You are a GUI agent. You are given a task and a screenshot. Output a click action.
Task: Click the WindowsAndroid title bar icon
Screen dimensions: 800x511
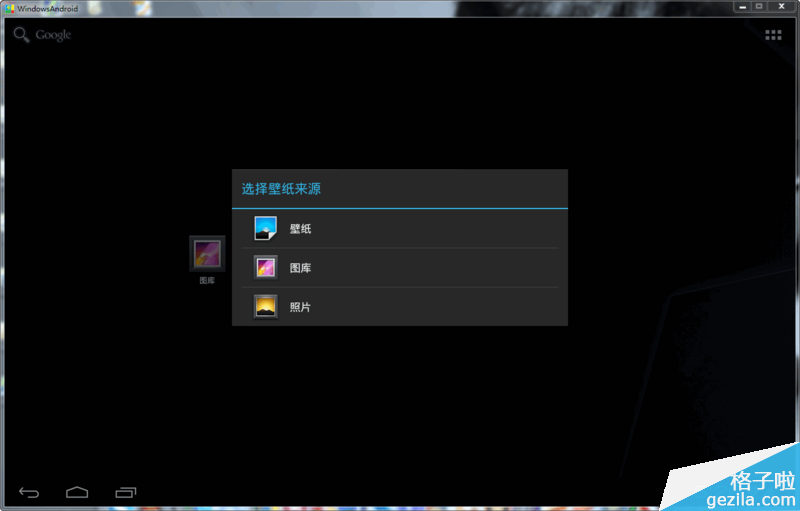click(9, 8)
